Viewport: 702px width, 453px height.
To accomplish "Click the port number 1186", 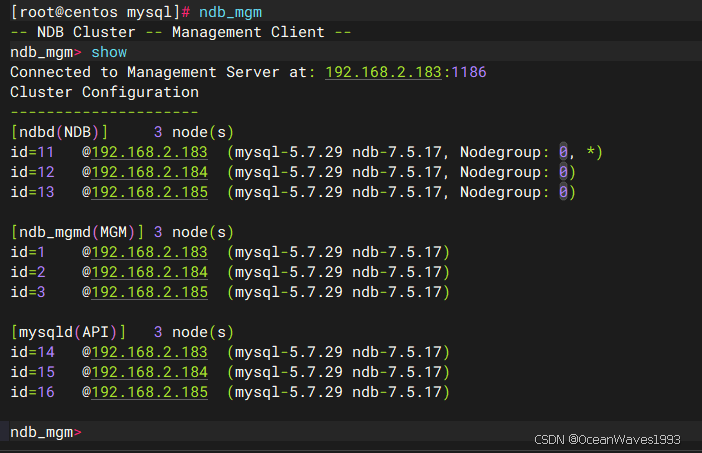I will (469, 72).
